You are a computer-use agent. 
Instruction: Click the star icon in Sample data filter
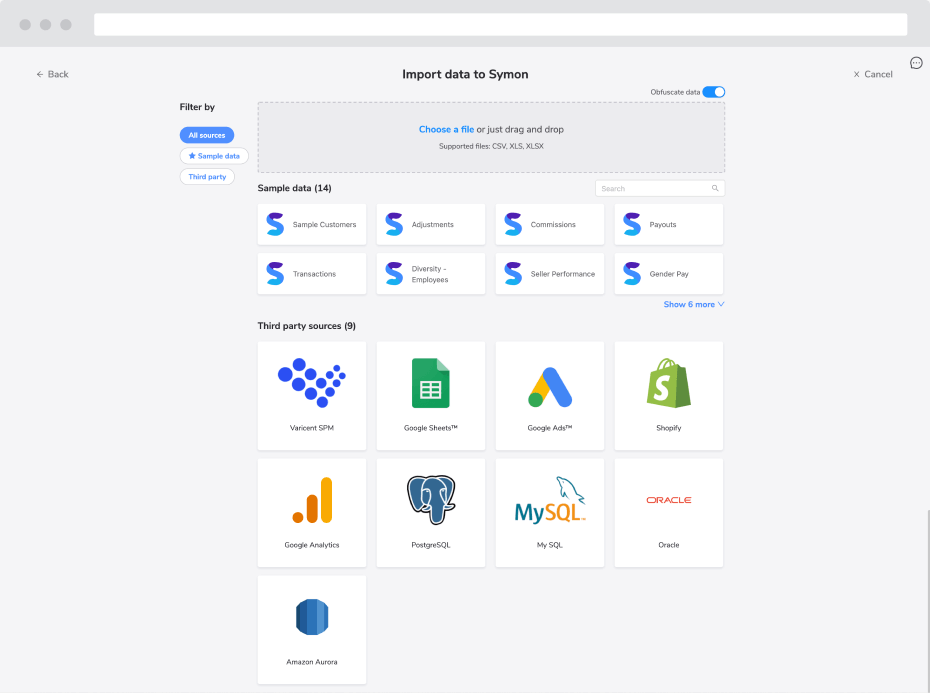192,156
